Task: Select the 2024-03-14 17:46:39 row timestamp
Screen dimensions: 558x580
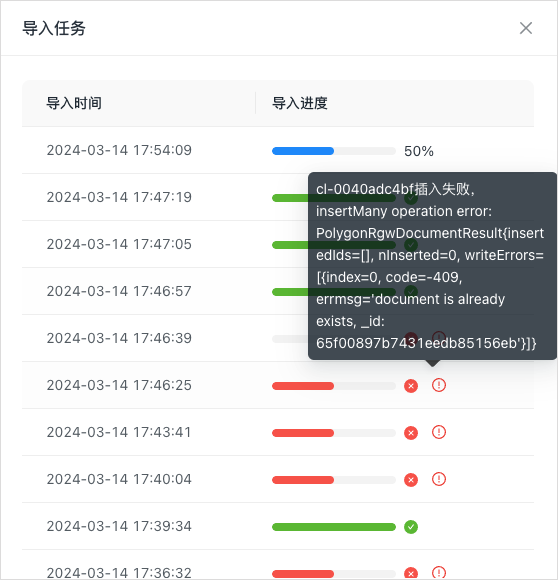Action: (119, 338)
